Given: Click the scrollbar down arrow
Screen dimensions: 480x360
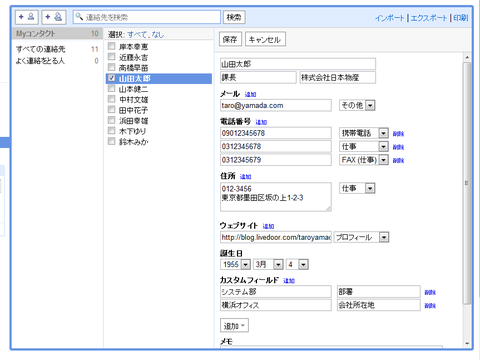Looking at the screenshot, I should point(467,343).
